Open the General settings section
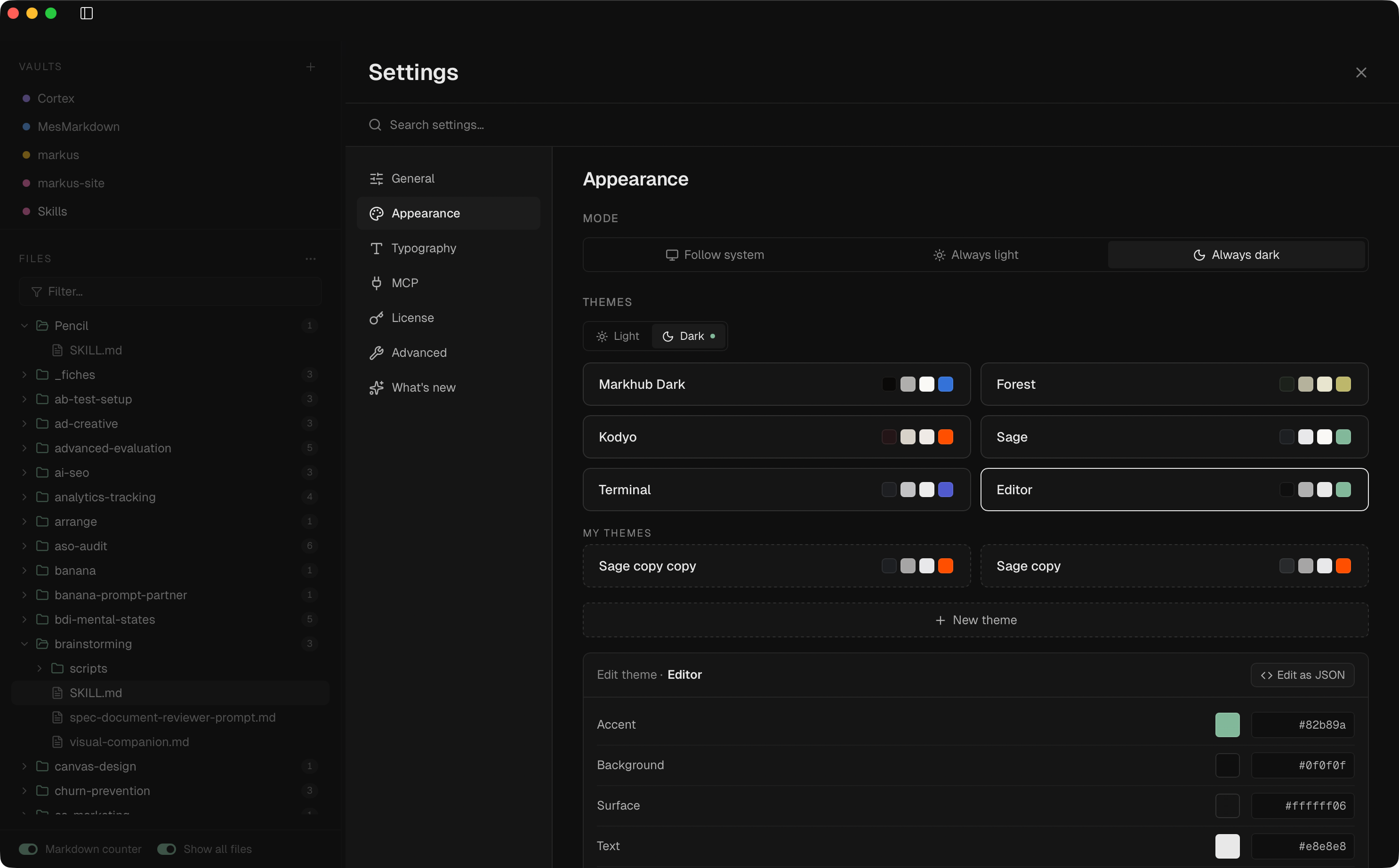Viewport: 1399px width, 868px height. [448, 178]
